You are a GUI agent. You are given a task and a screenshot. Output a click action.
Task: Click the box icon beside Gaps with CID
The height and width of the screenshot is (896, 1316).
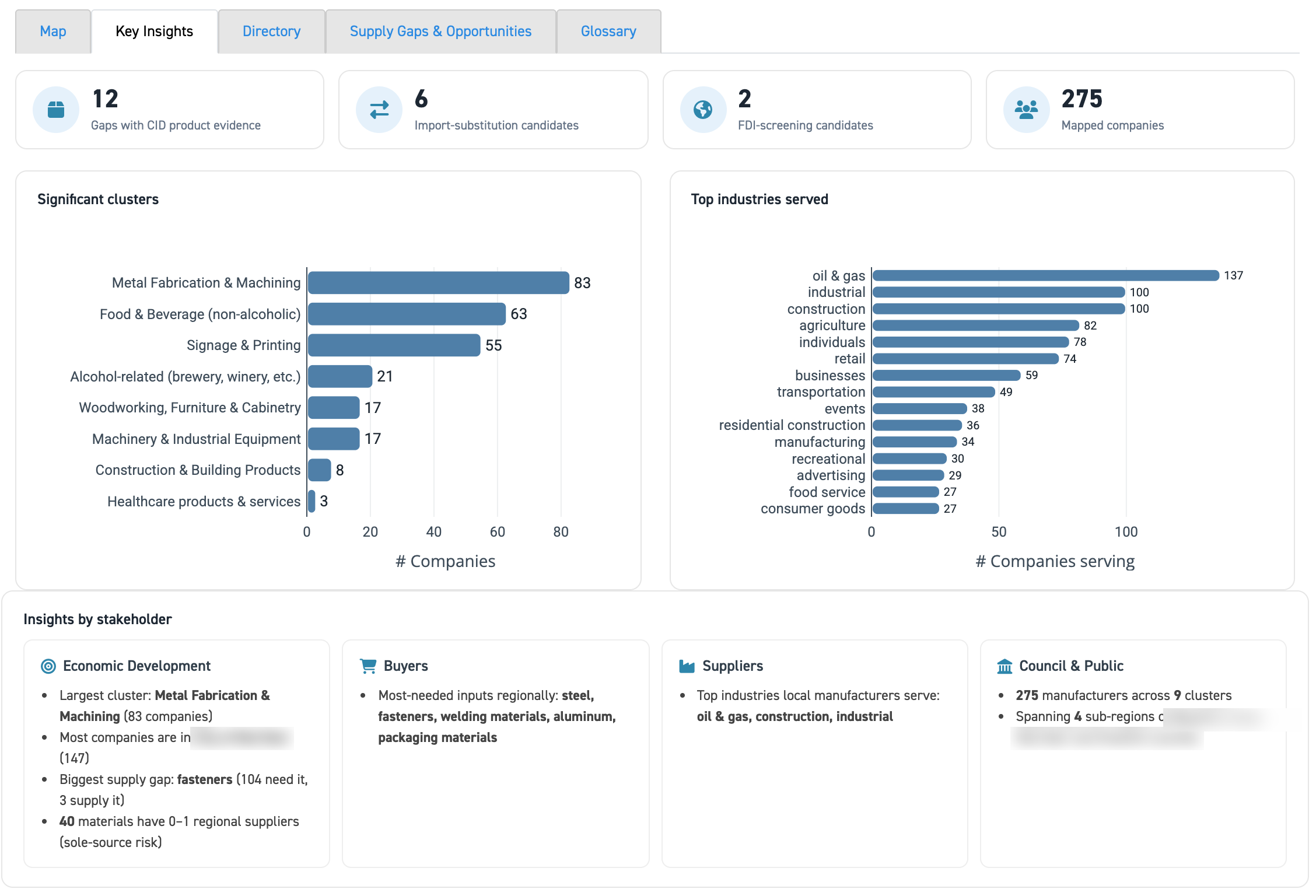(x=56, y=110)
